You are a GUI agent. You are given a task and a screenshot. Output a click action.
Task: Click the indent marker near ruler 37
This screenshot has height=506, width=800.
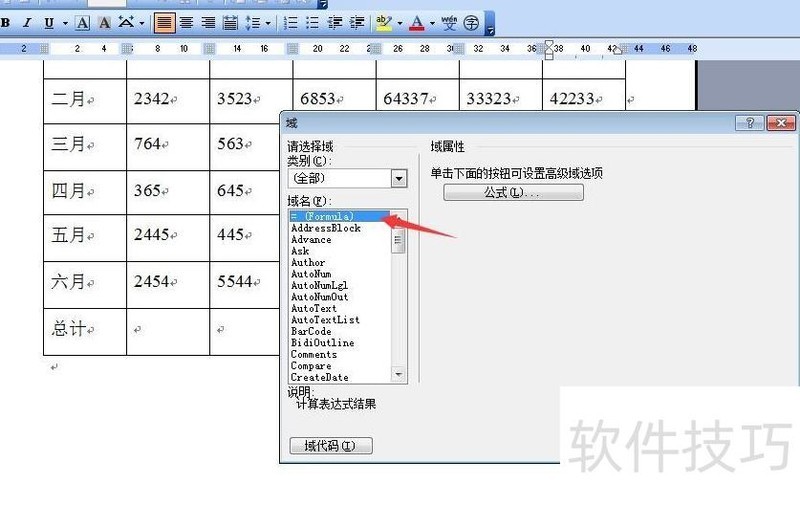pyautogui.click(x=549, y=50)
